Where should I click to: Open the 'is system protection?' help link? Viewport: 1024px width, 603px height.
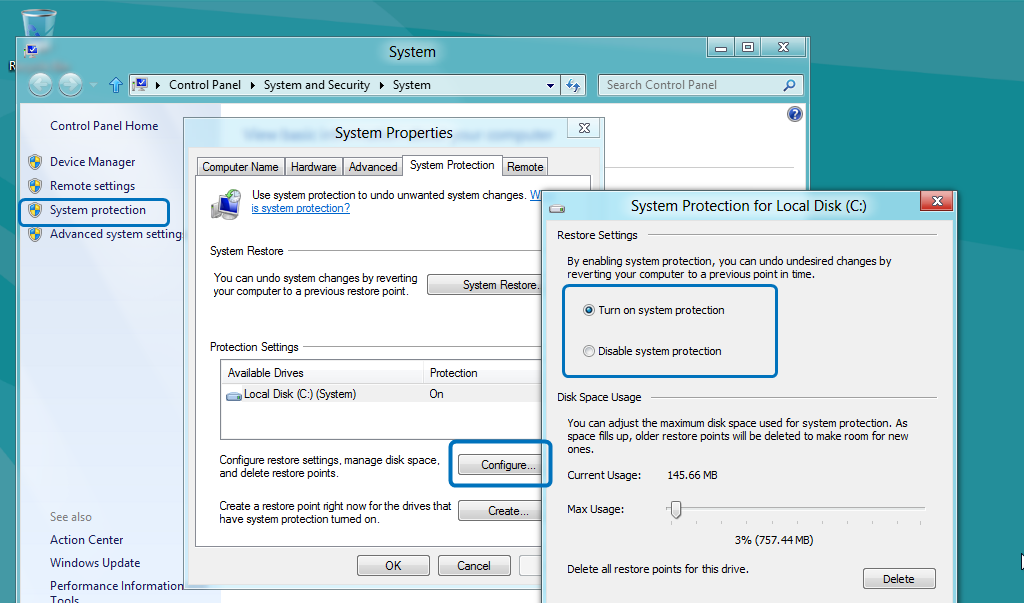tap(300, 208)
